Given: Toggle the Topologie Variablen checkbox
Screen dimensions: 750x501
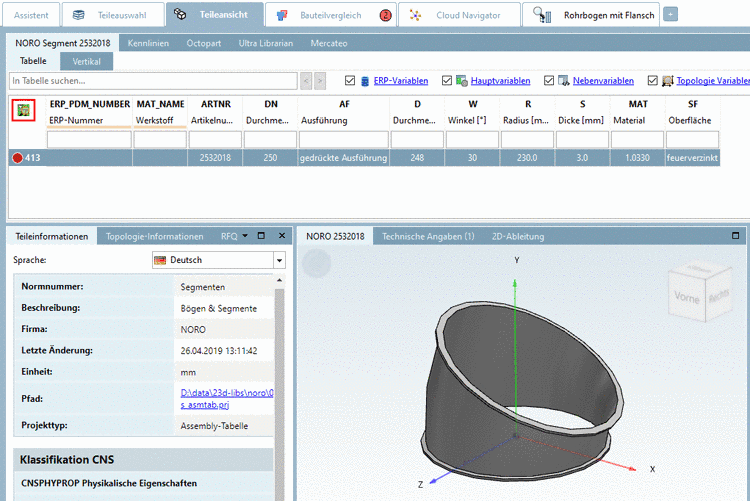Looking at the screenshot, I should point(652,80).
